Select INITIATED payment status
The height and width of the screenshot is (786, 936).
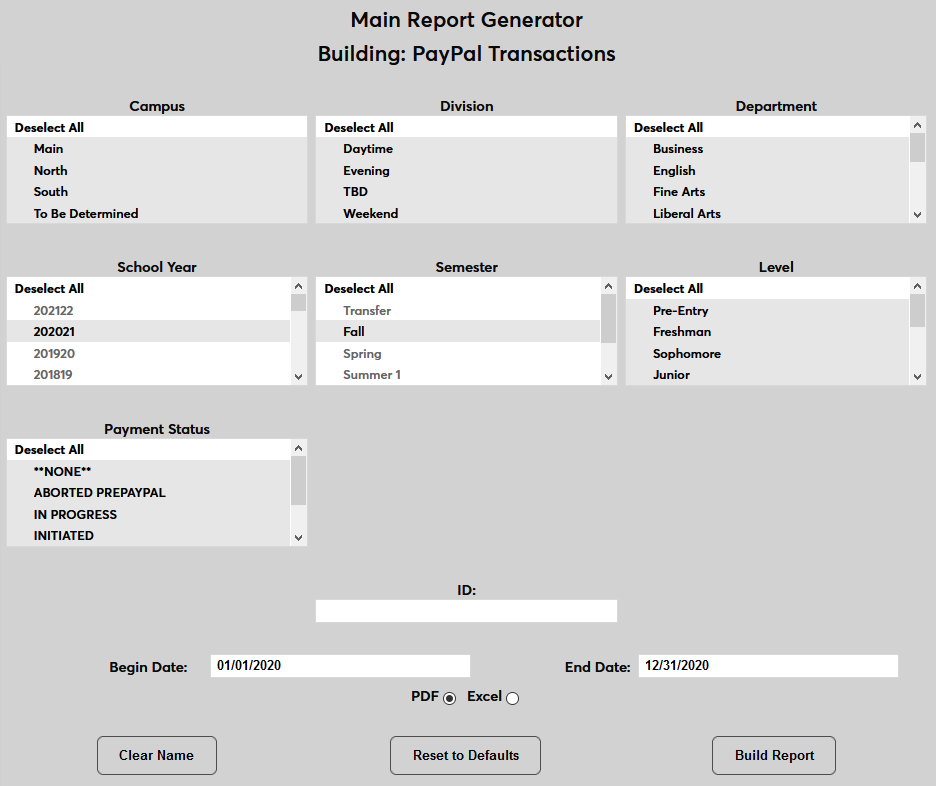click(x=149, y=535)
